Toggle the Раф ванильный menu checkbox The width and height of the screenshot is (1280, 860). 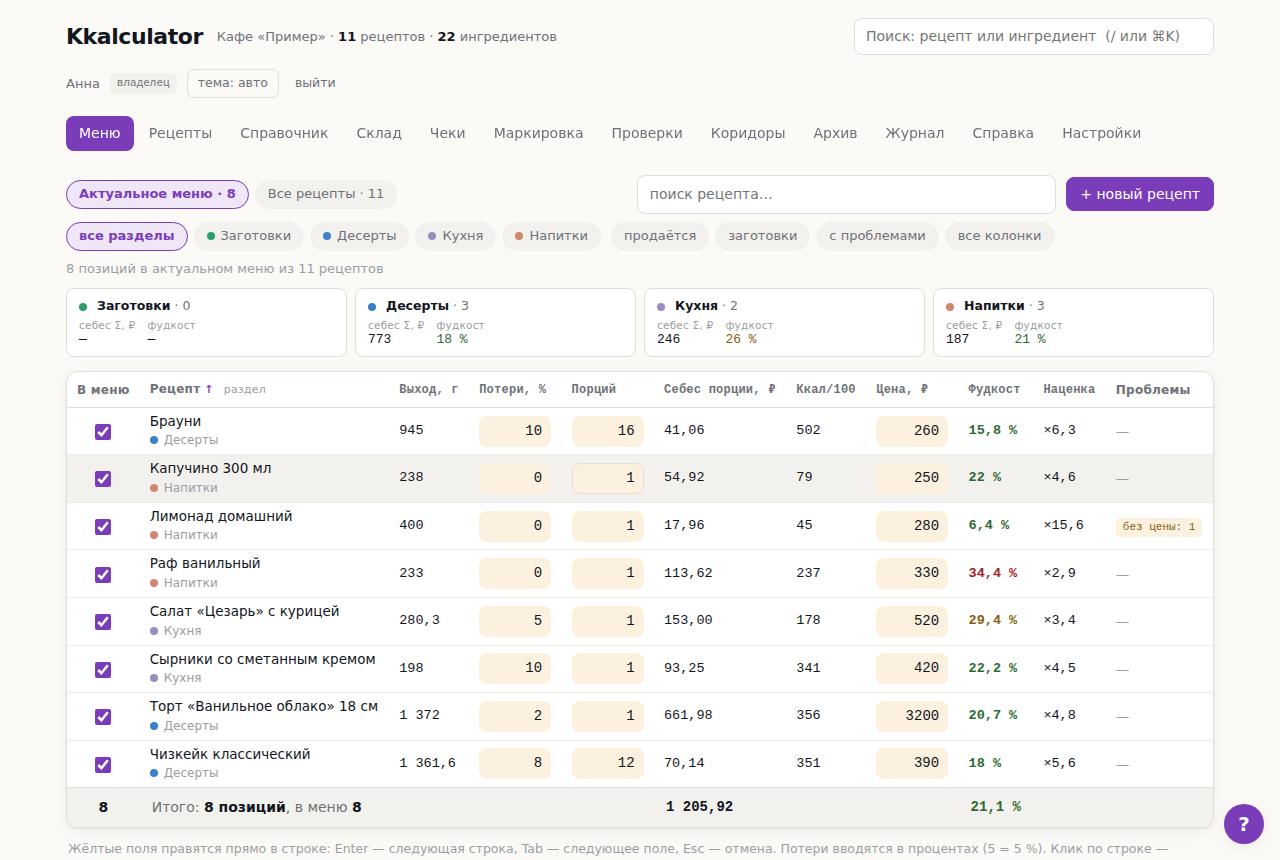103,575
